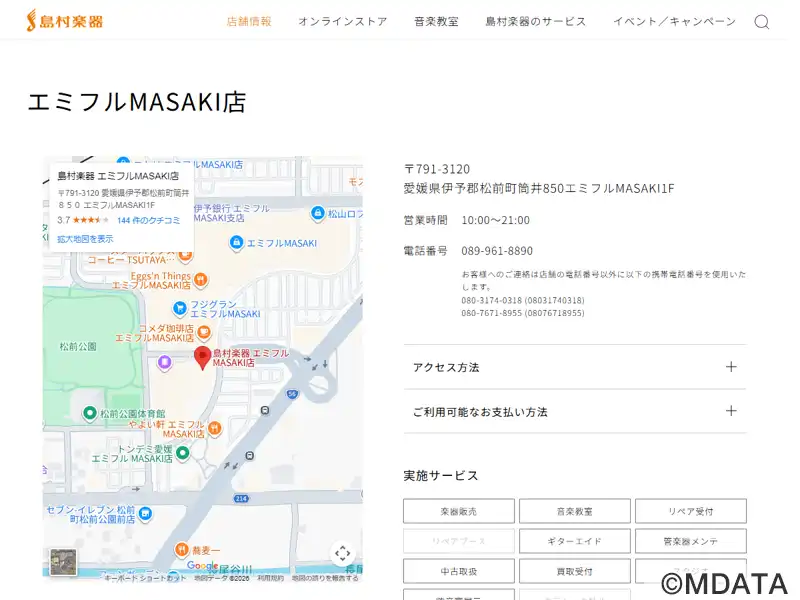Click the red map pin for 島村楽器 エミフルMASAKI店
The image size is (800, 600).
(x=203, y=358)
